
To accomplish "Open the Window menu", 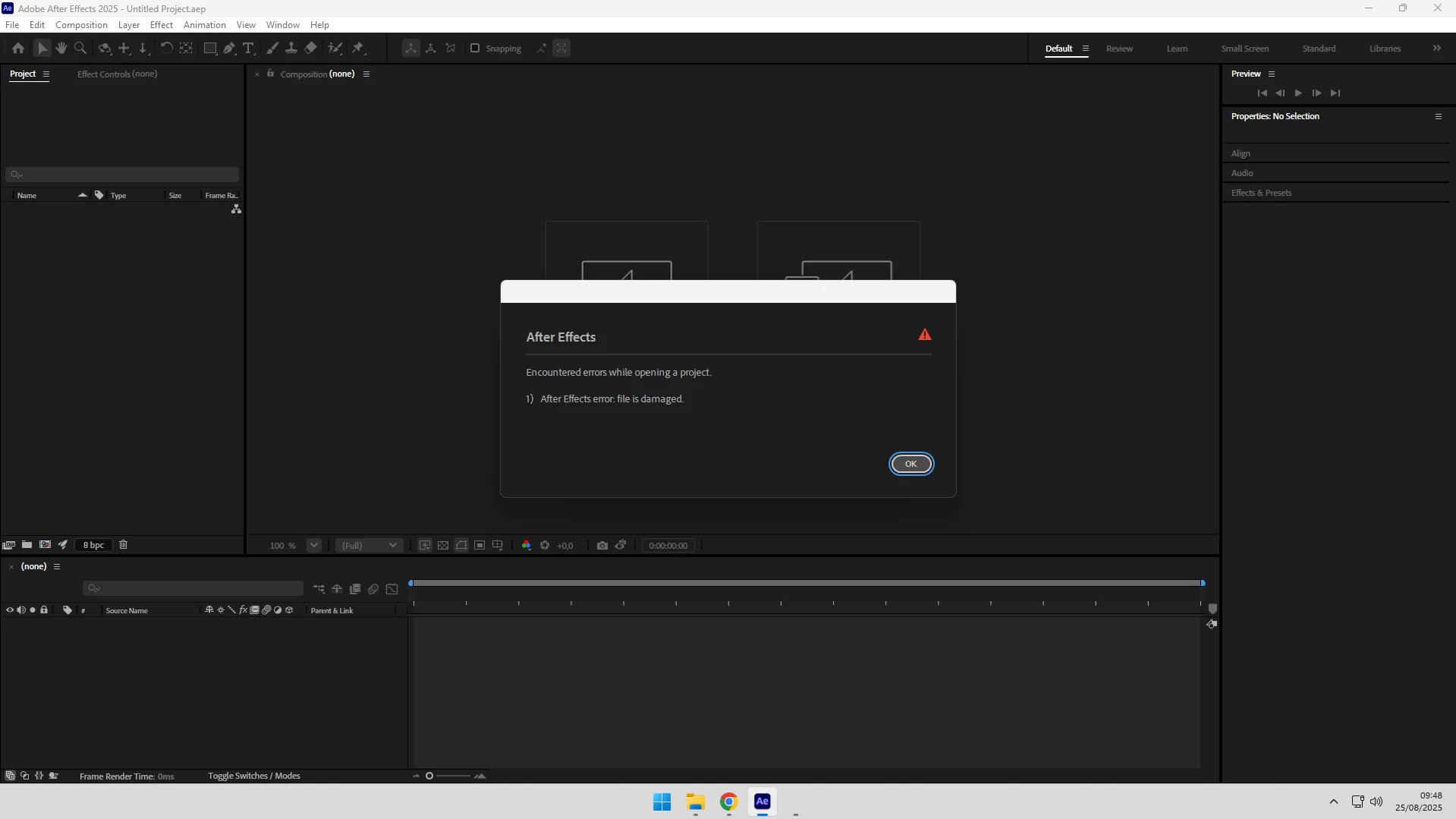I will tap(283, 25).
